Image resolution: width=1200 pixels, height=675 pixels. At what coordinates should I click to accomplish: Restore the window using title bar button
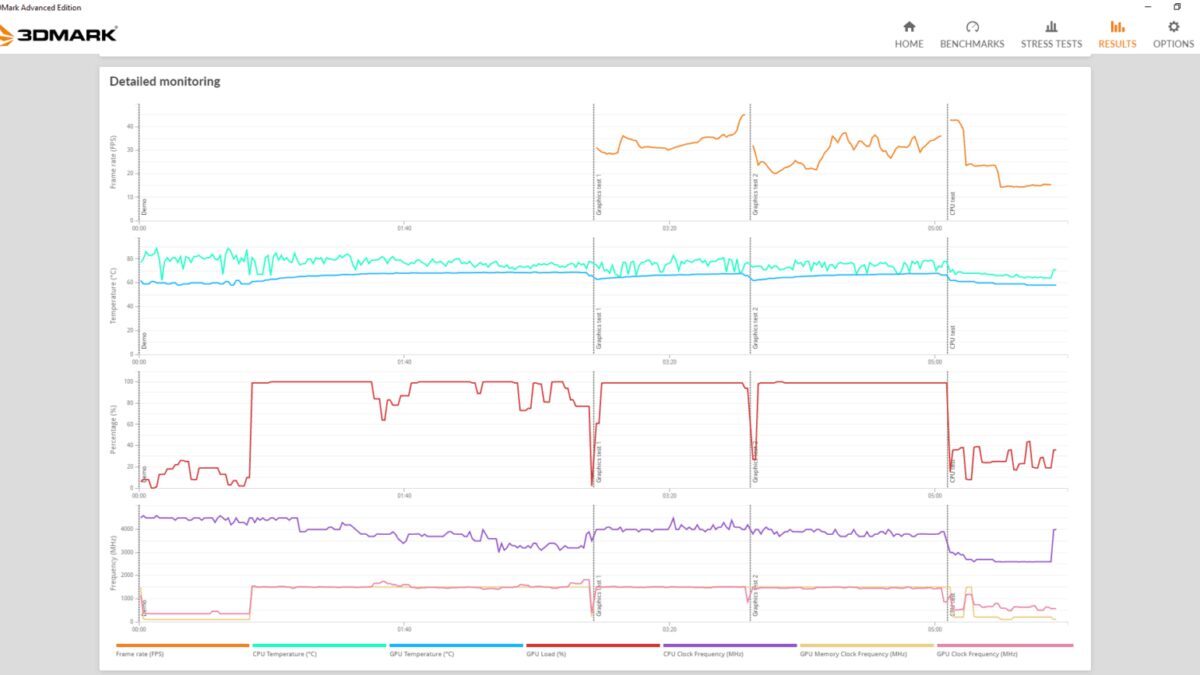(1177, 7)
